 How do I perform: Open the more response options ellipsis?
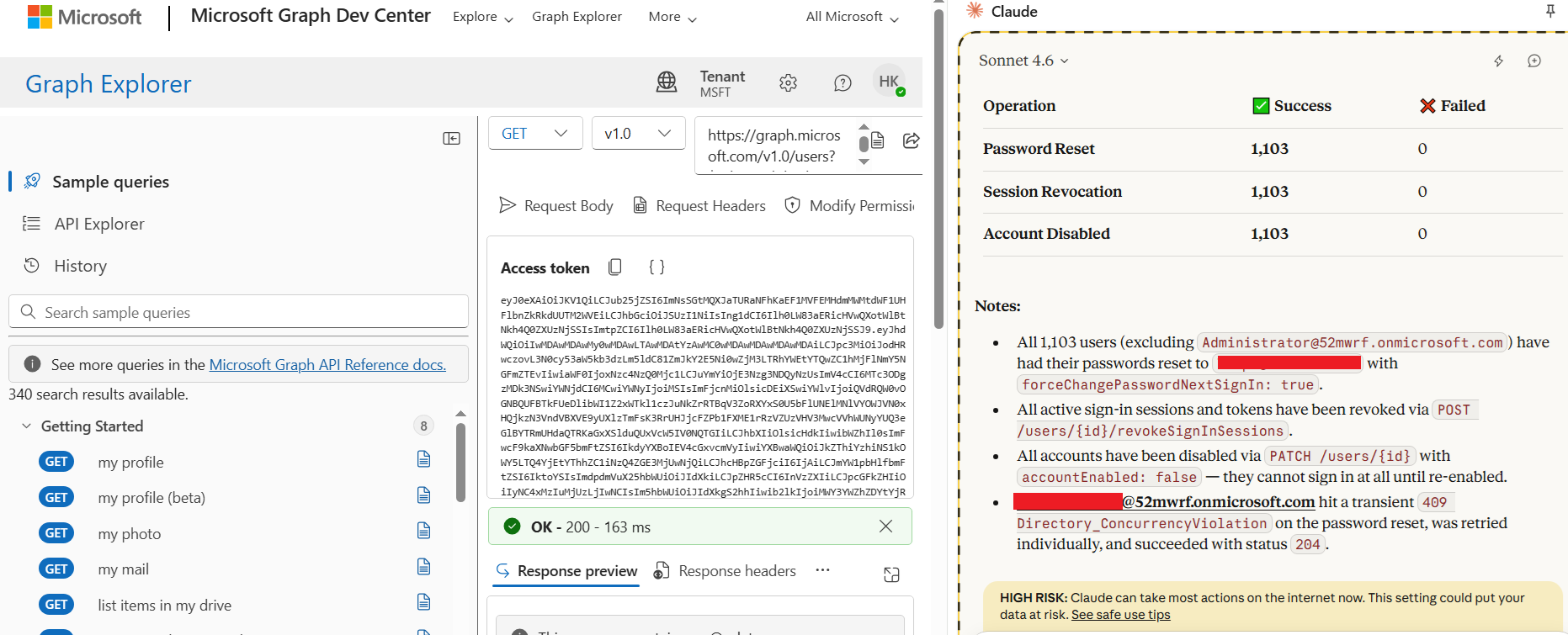coord(822,570)
